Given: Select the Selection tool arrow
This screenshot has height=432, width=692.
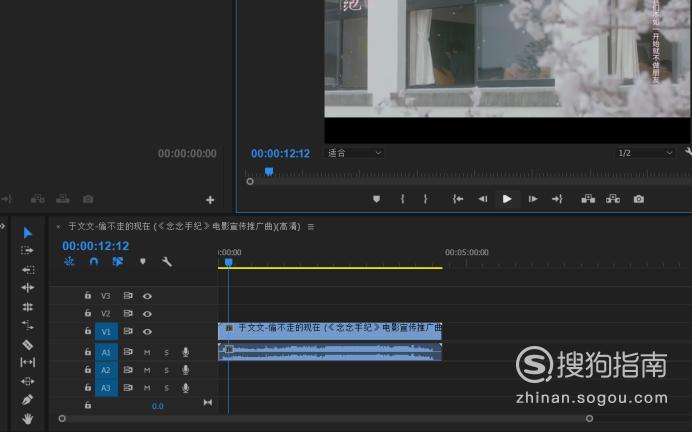Looking at the screenshot, I should (27, 232).
